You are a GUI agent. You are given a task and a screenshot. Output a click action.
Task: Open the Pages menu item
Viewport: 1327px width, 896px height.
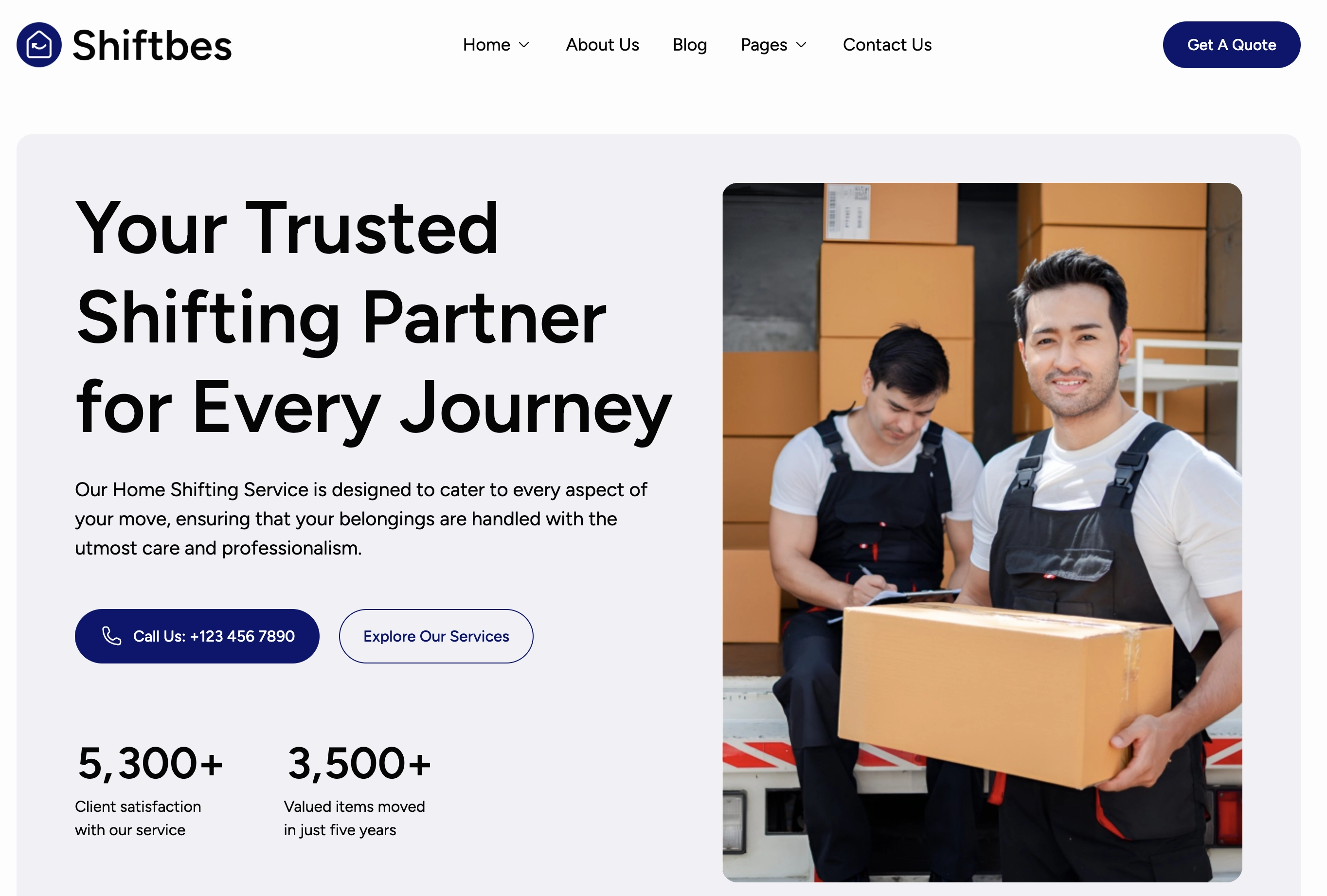point(764,45)
